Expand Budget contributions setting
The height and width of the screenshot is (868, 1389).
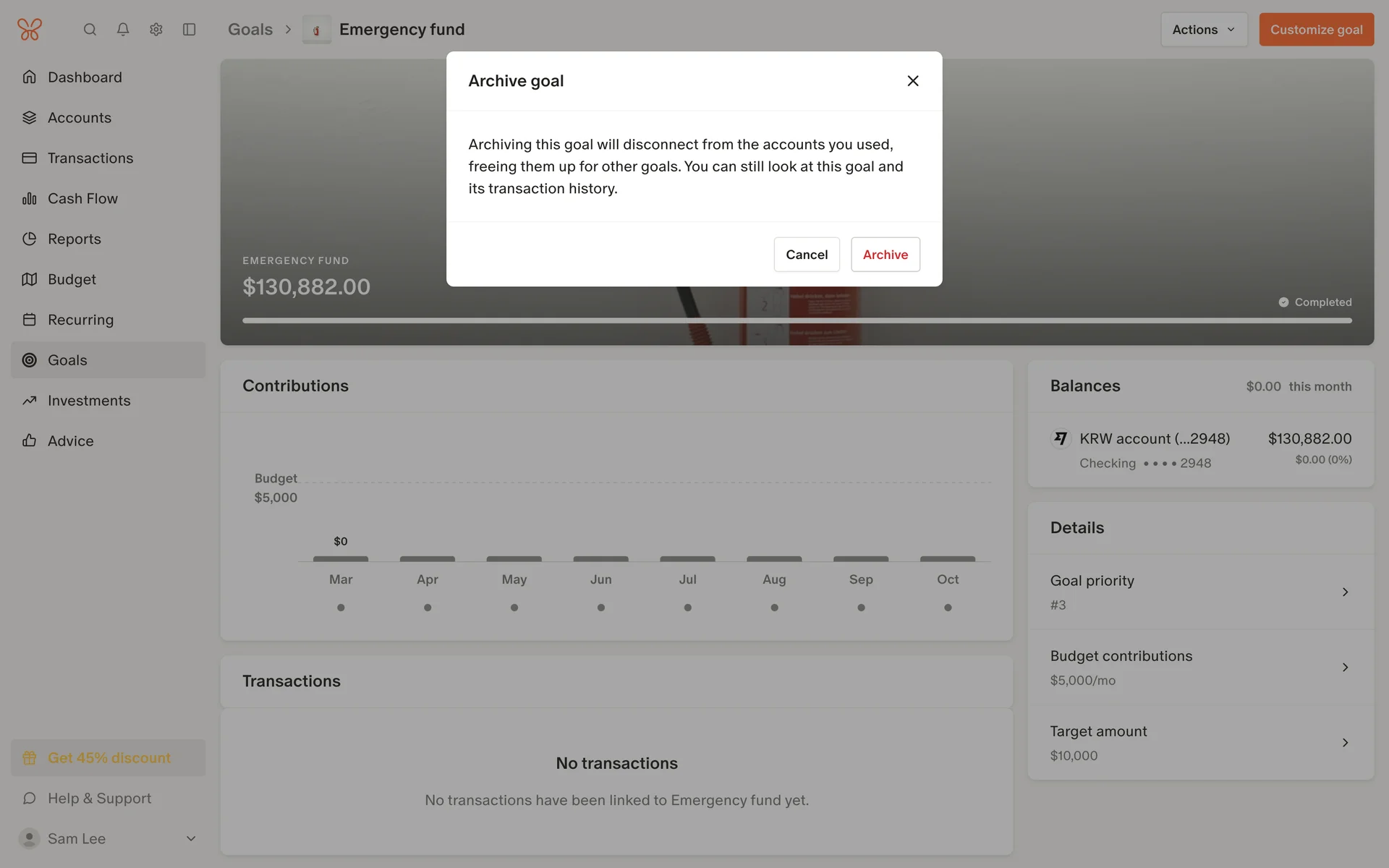point(1345,667)
